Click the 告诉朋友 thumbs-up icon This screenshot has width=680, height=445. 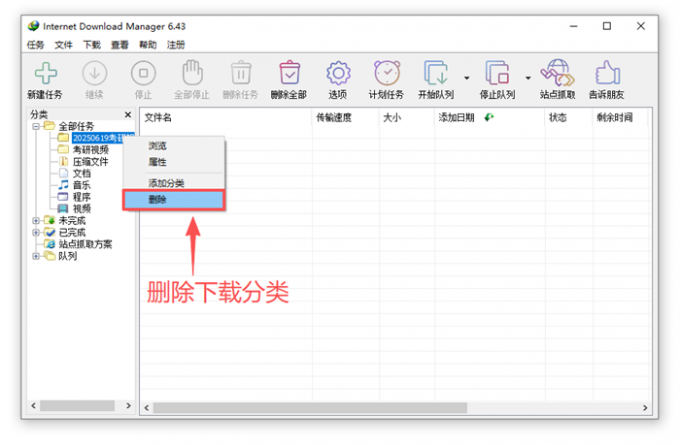click(x=607, y=72)
